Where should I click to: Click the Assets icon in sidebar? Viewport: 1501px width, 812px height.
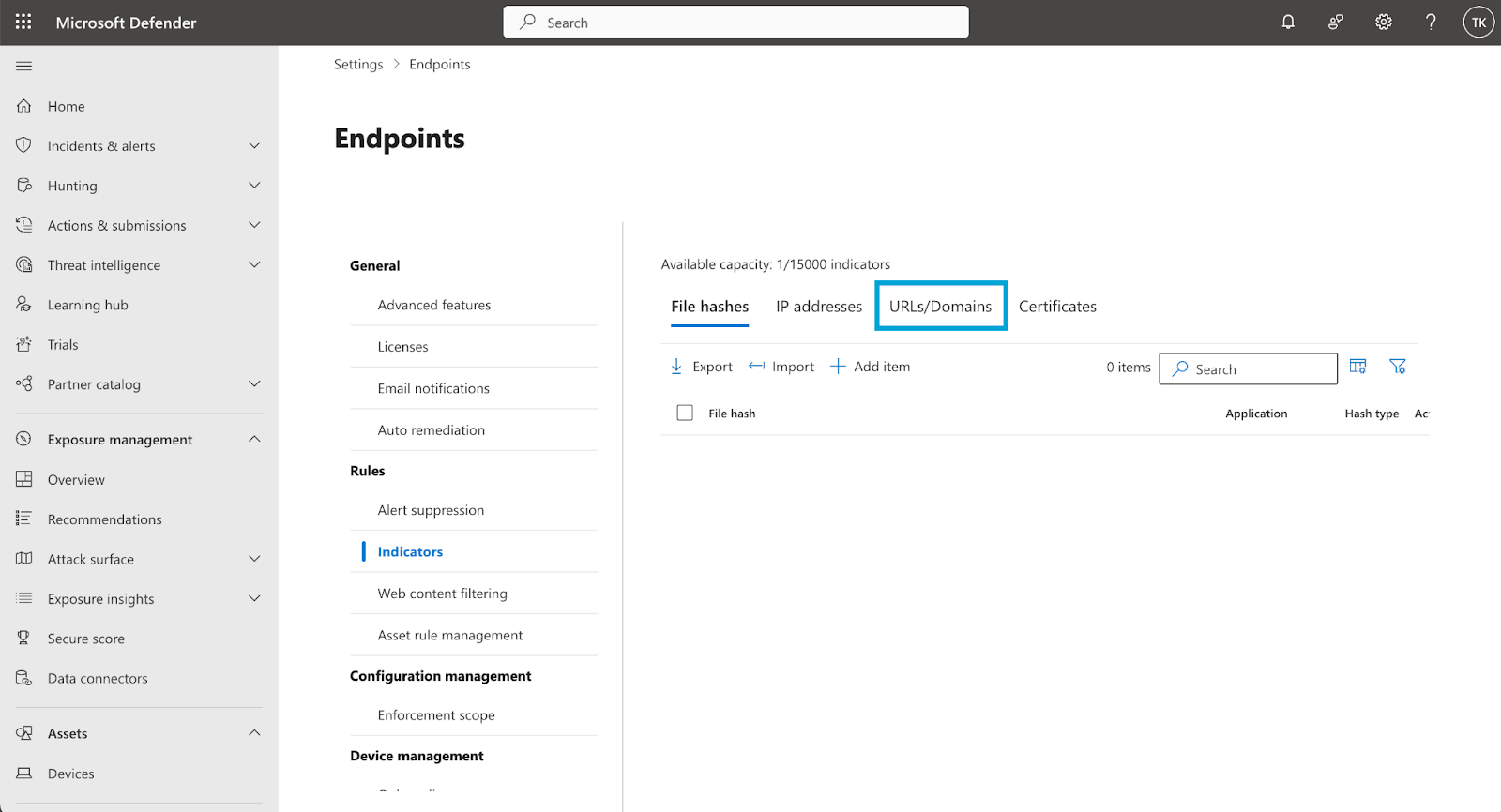coord(24,733)
